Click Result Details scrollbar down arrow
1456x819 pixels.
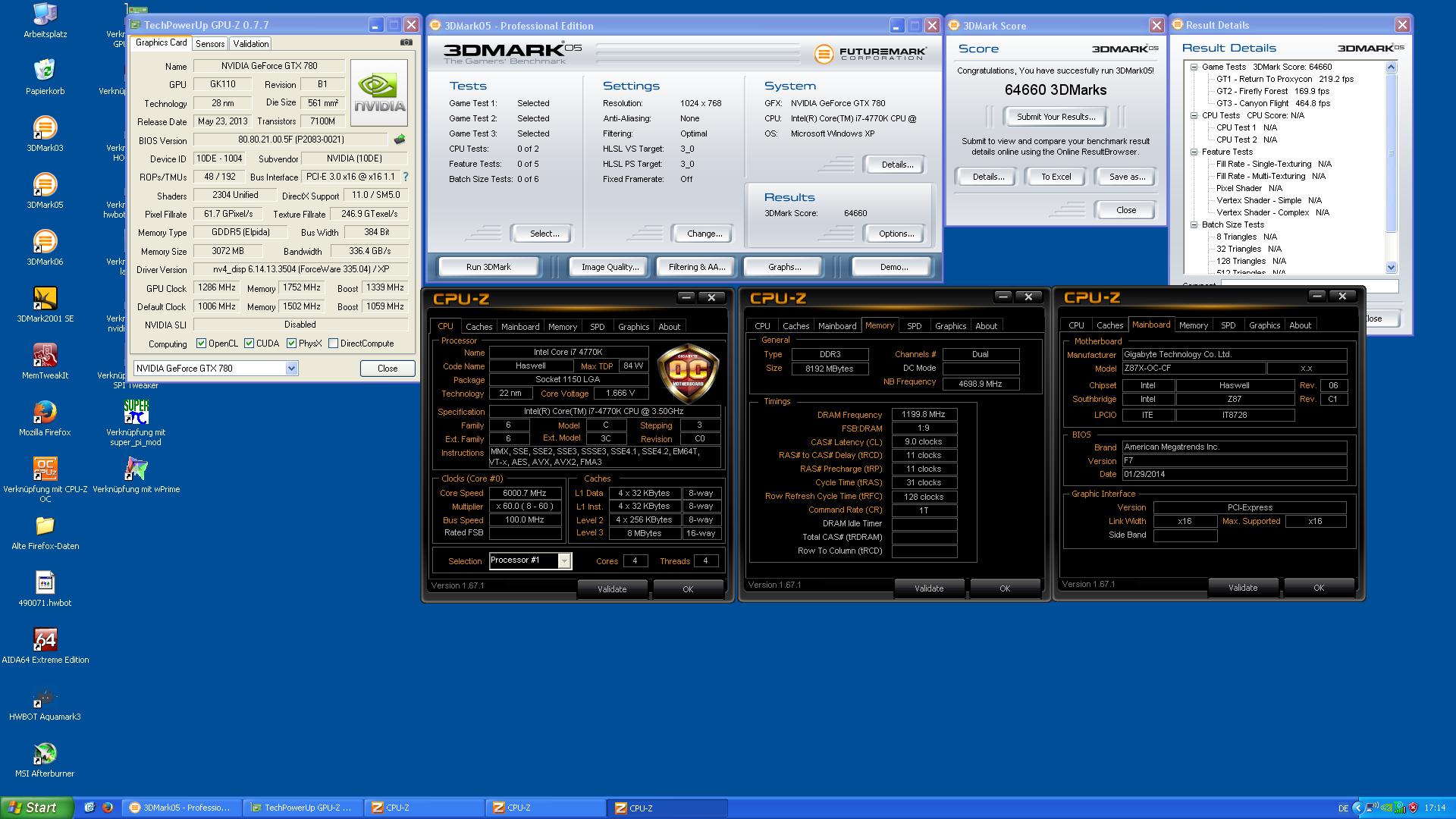pos(1391,267)
